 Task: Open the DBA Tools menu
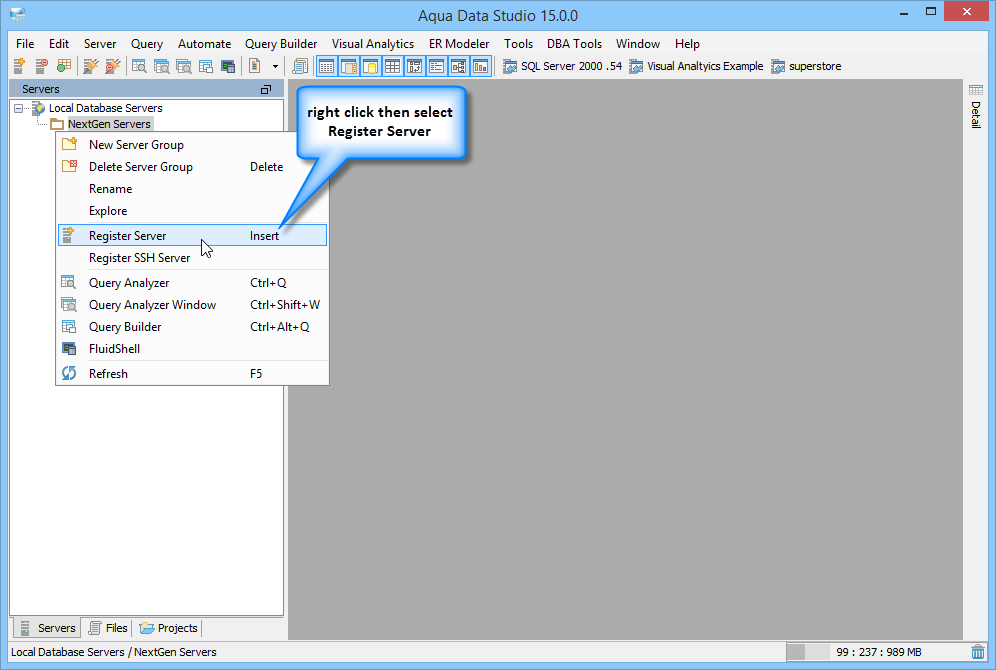coord(574,44)
